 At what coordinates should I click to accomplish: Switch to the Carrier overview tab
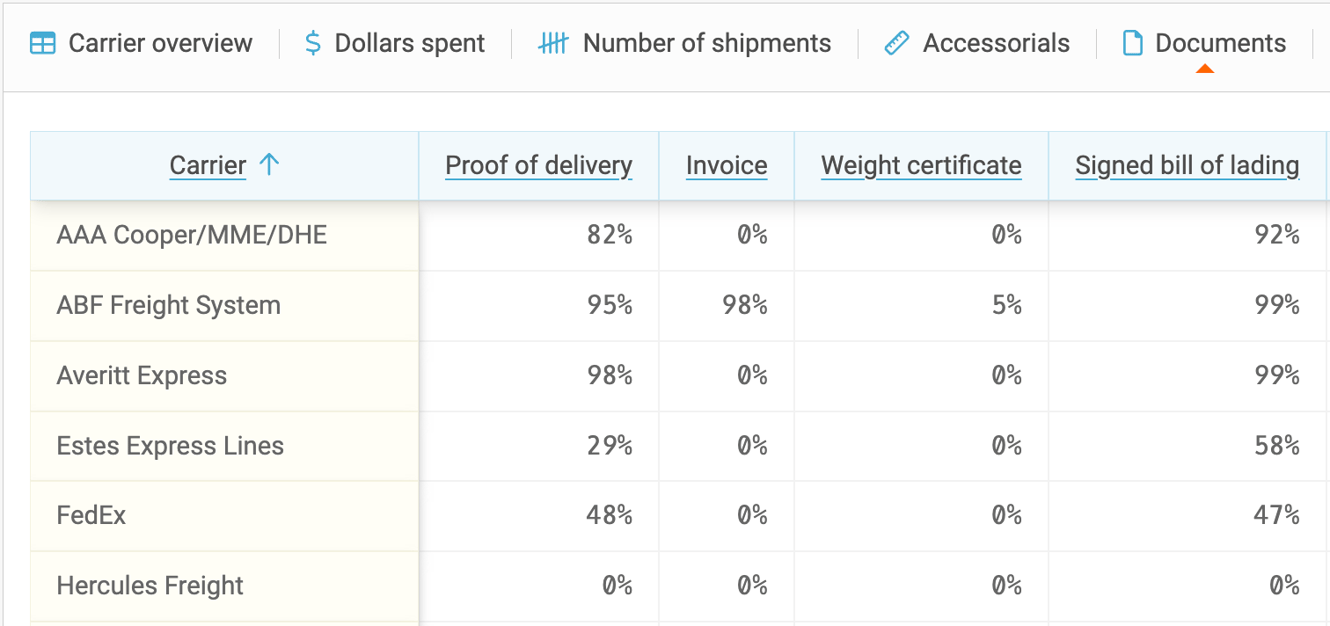[140, 43]
